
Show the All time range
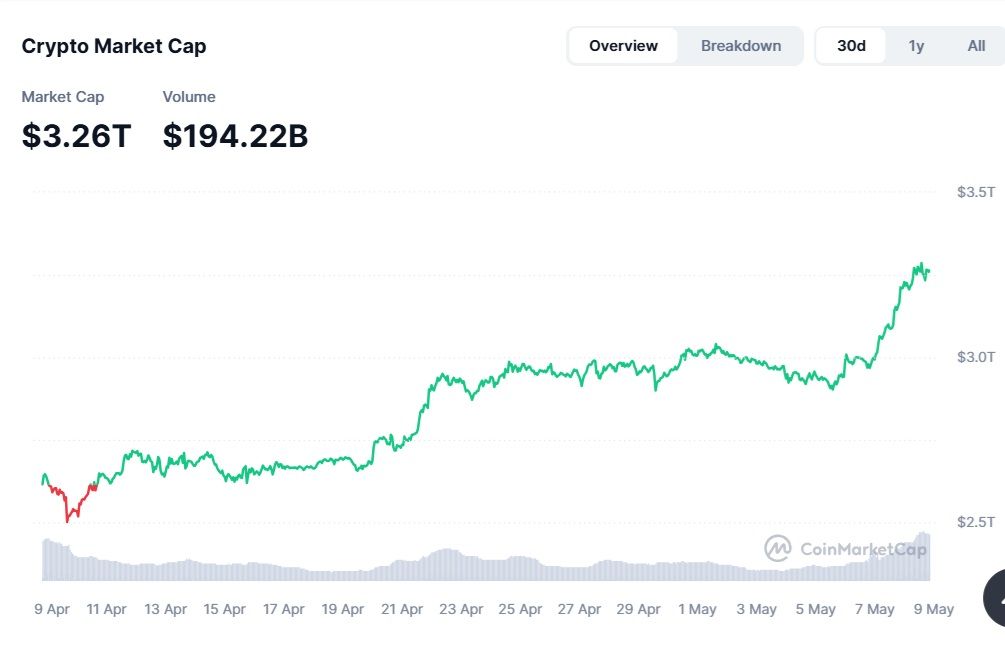976,46
